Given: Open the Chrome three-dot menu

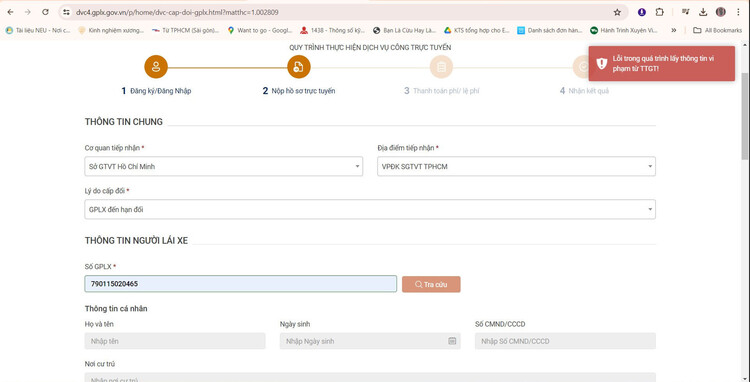Looking at the screenshot, I should (738, 12).
